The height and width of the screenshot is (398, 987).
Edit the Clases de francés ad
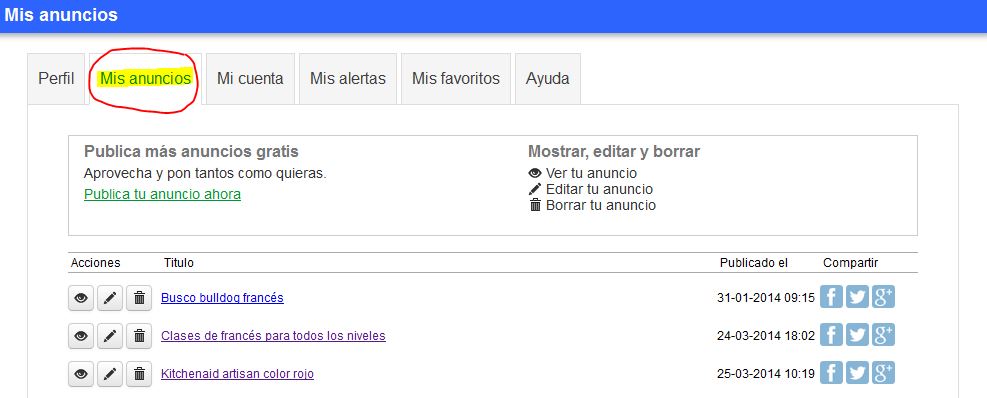click(110, 336)
